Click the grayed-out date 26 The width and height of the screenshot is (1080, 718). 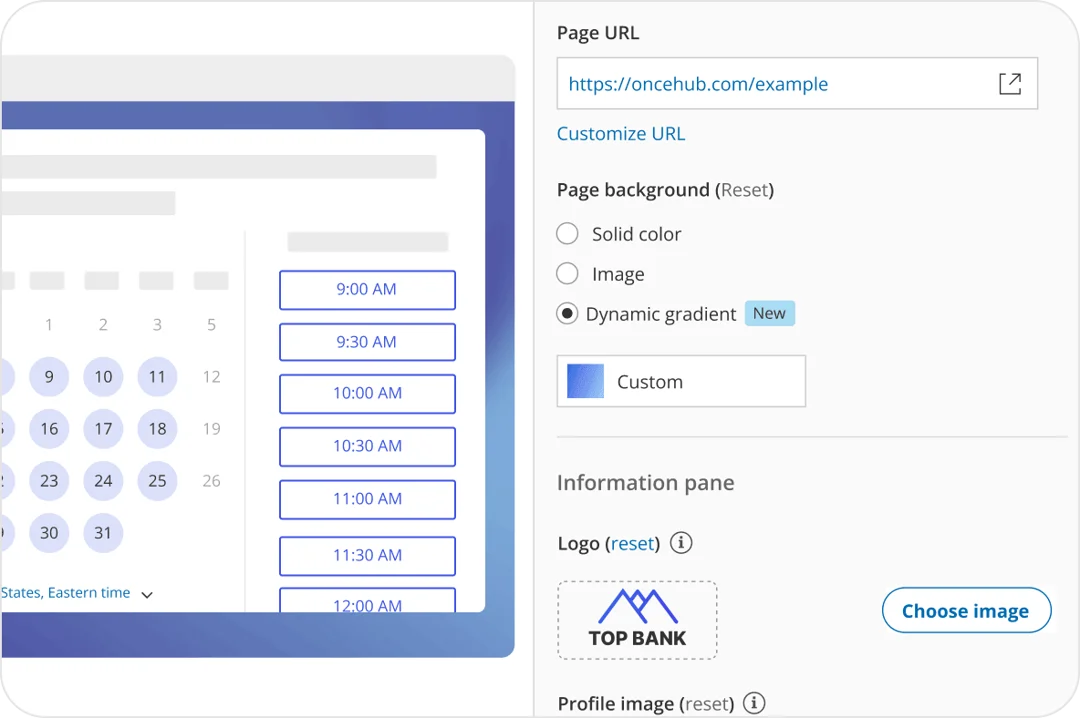coord(211,481)
